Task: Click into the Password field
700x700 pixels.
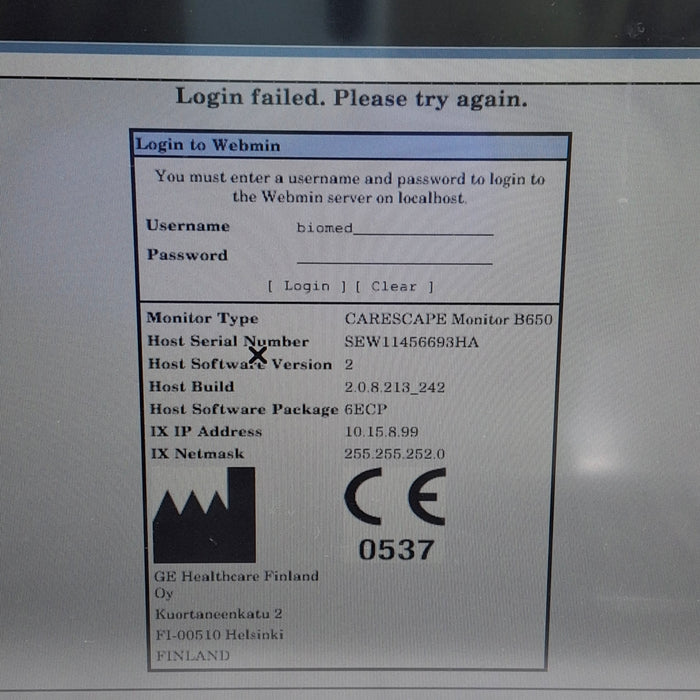Action: coord(394,256)
